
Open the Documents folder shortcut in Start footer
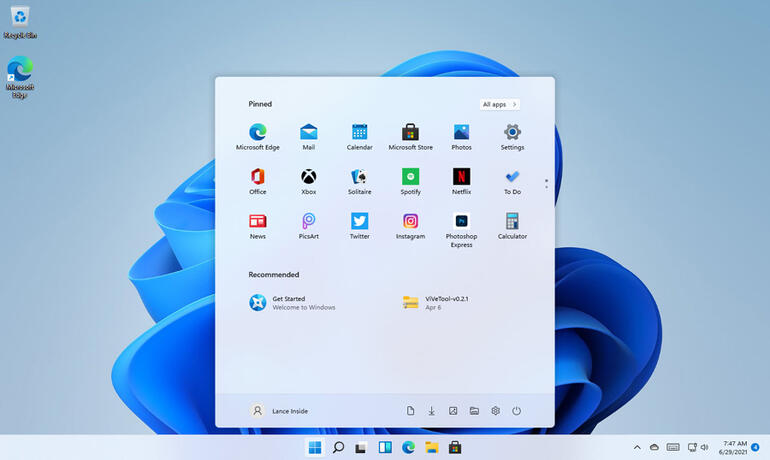tap(410, 411)
